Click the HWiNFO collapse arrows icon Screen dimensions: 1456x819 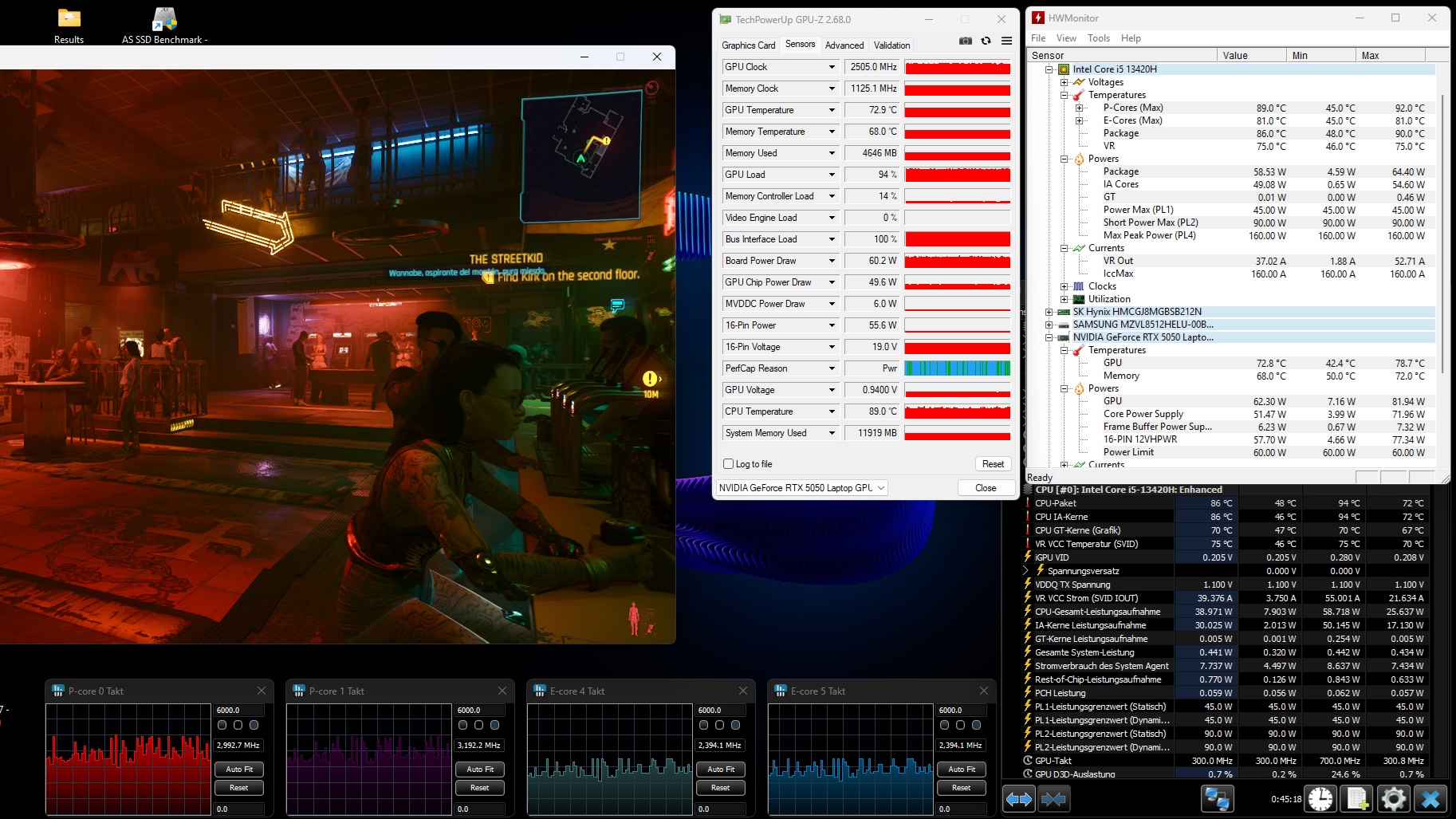point(1053,798)
